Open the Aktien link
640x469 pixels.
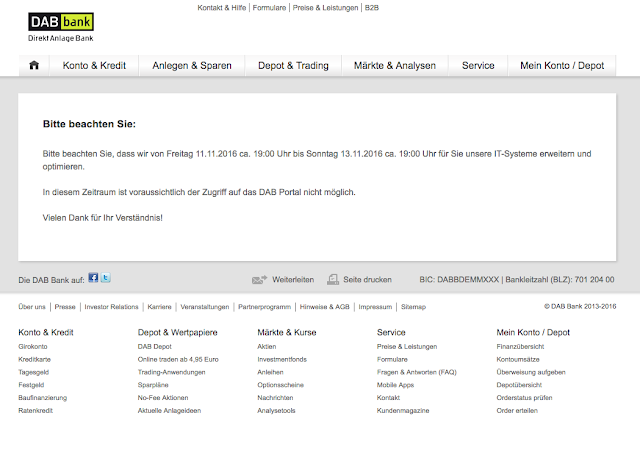[x=267, y=347]
